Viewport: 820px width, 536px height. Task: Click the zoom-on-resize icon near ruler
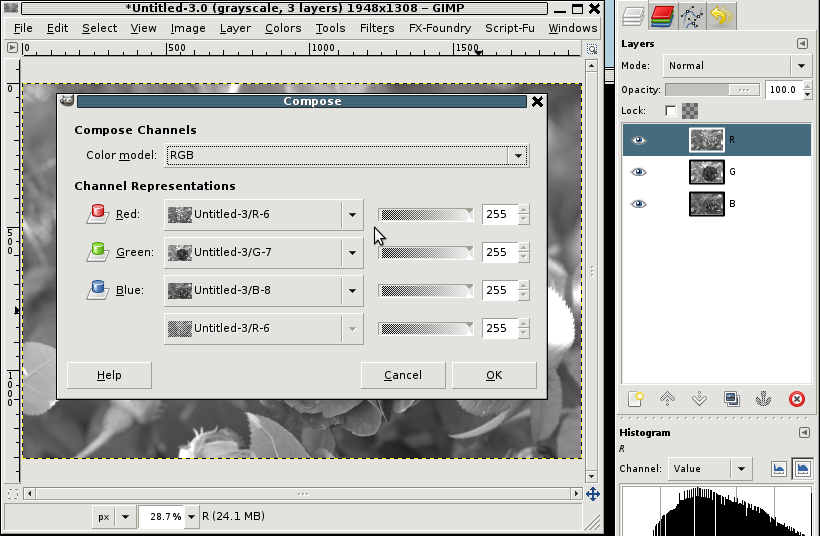591,49
